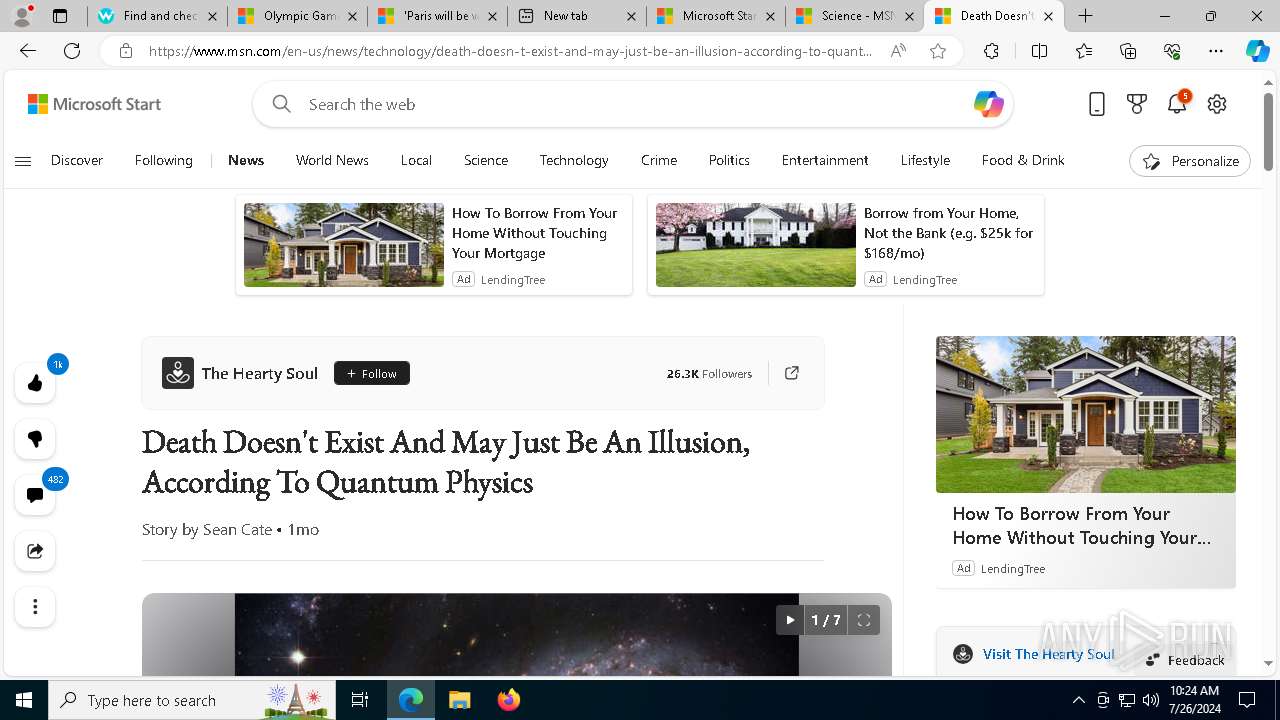Open hamburger menu beside Discover
Screen dimensions: 1280x720
point(23,161)
